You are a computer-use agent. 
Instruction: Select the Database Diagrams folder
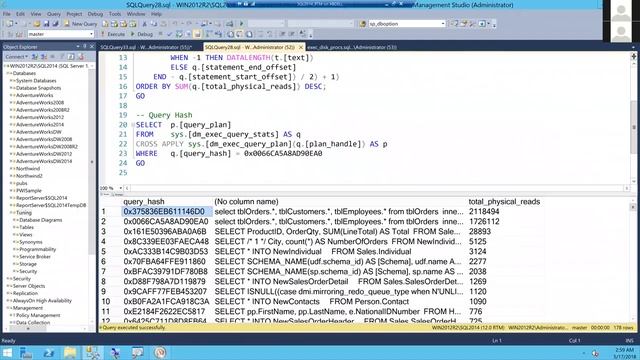tap(40, 220)
